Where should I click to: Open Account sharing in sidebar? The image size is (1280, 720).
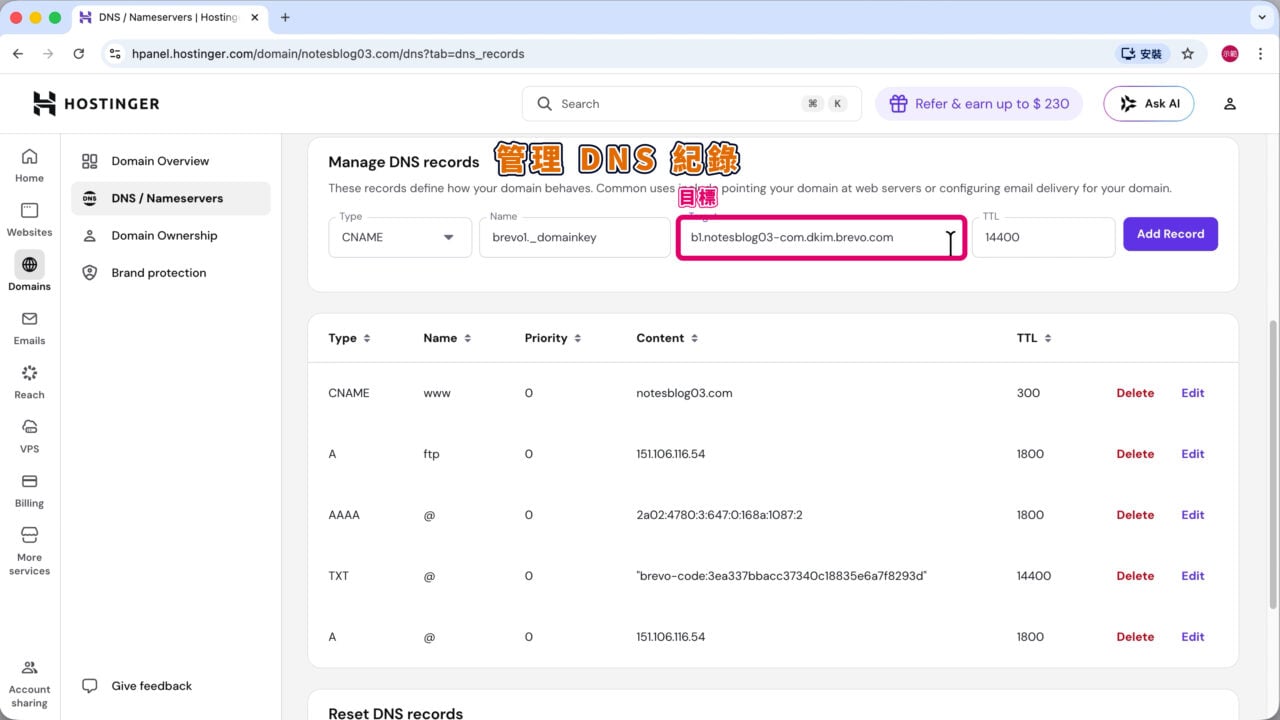pyautogui.click(x=29, y=683)
